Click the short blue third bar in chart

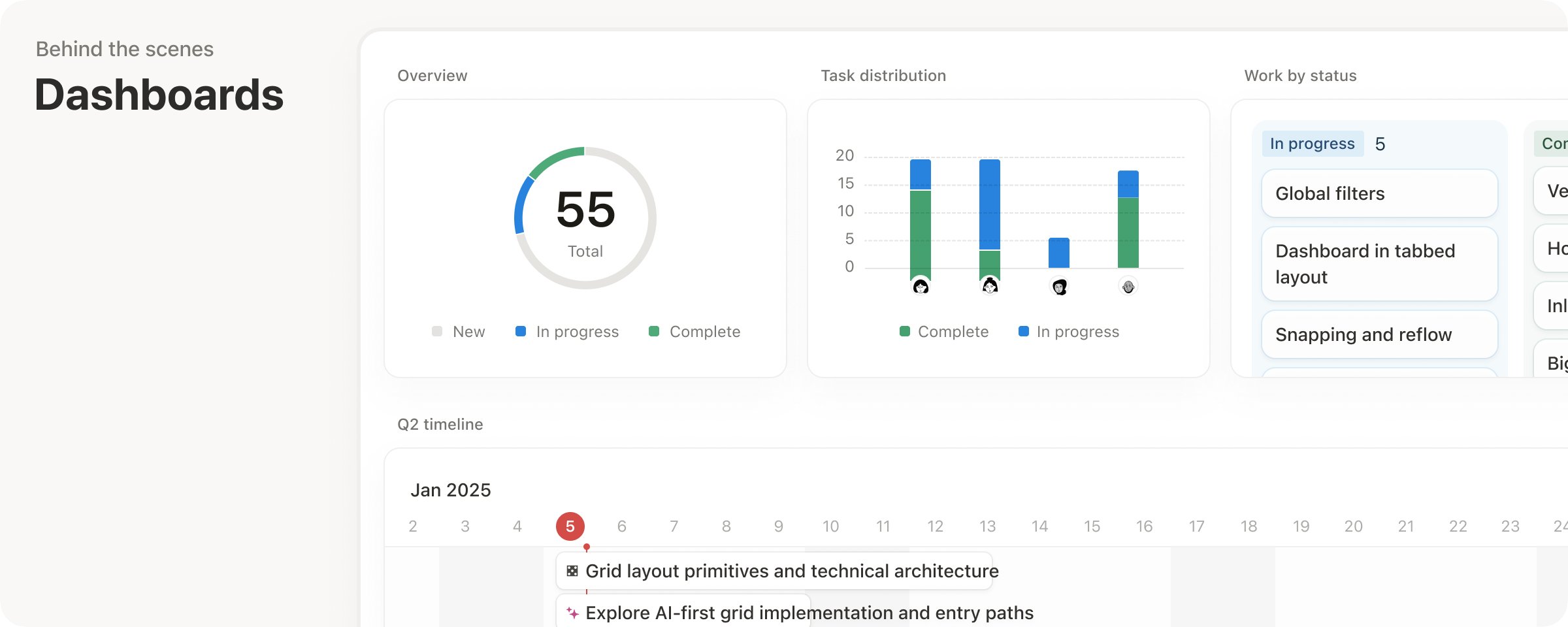(x=1059, y=253)
